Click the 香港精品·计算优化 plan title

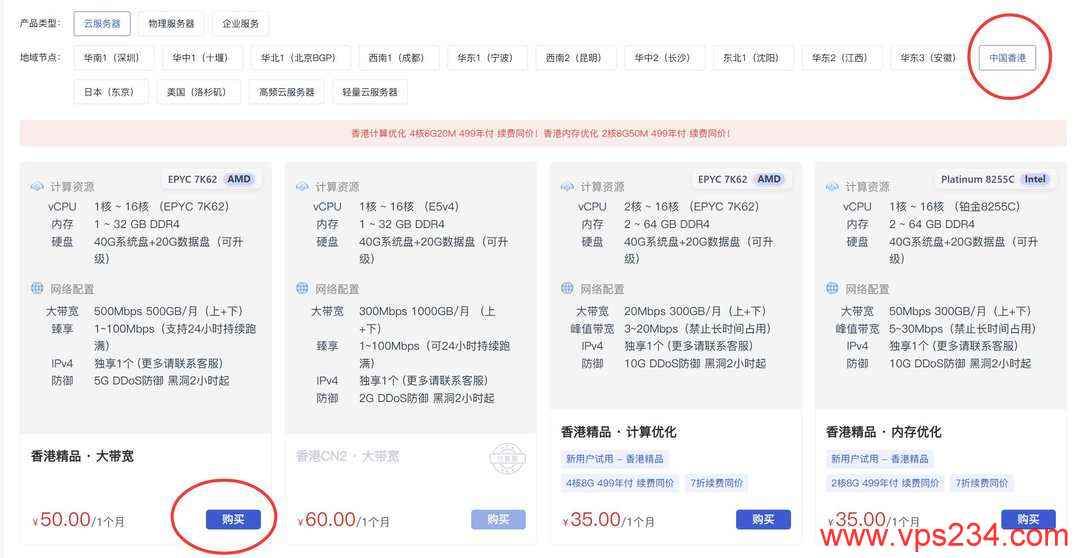(619, 432)
